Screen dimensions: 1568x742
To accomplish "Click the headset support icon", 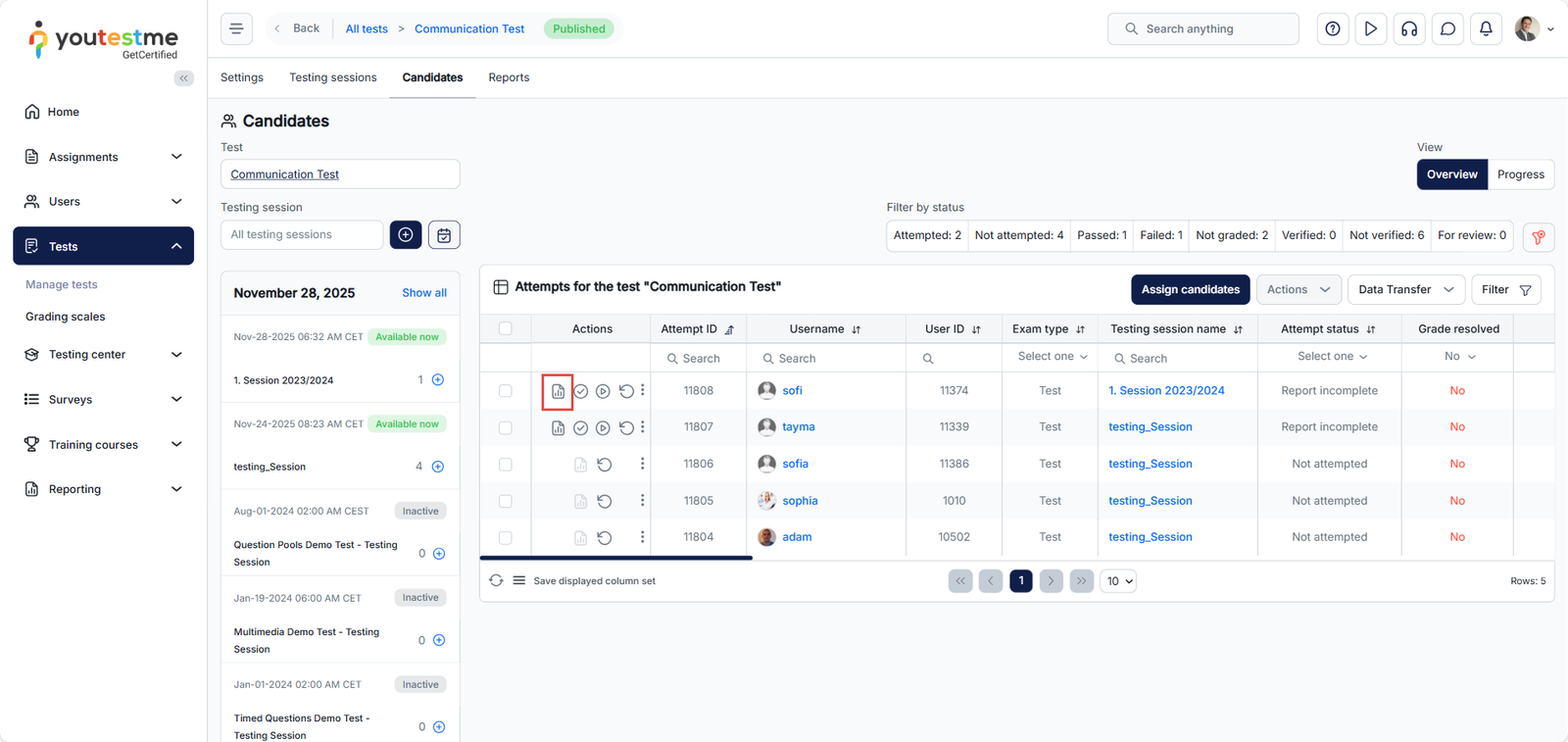I will 1409,29.
